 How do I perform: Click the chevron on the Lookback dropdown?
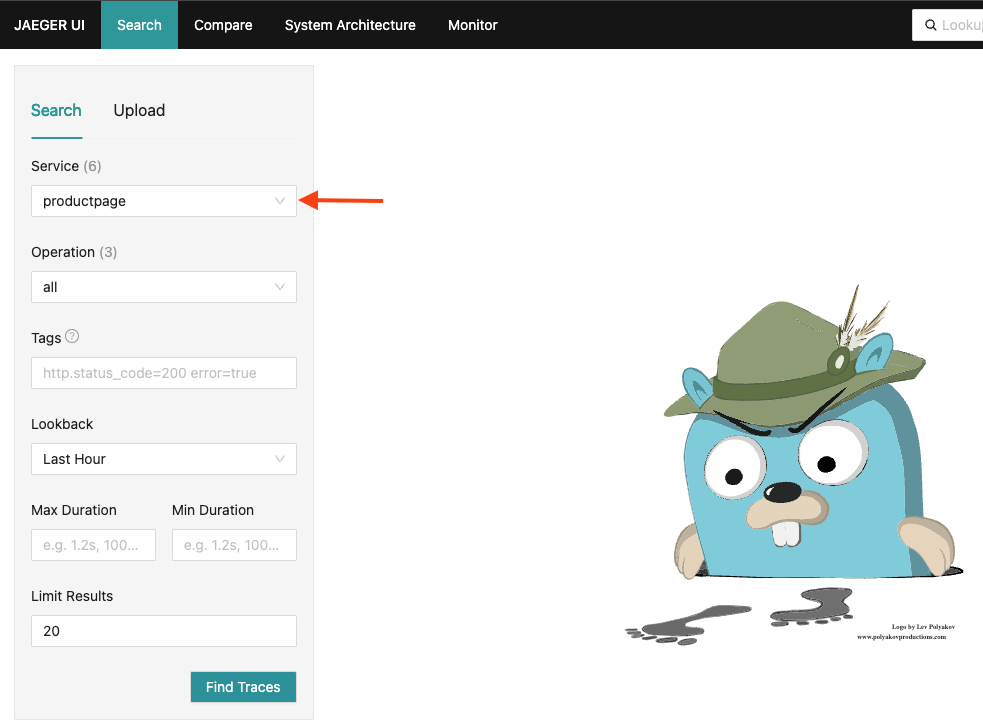pos(280,458)
